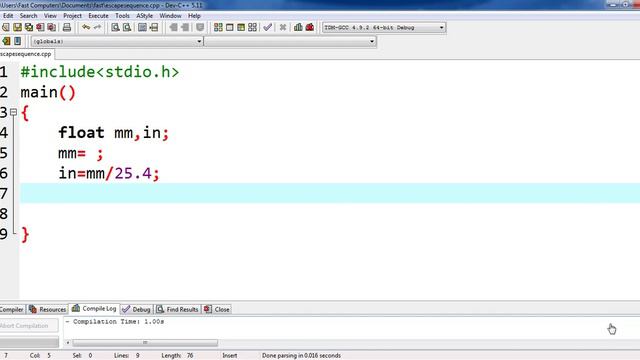Click 'Compilation Time: 1.00s' log entry
This screenshot has height=360, width=640.
pyautogui.click(x=119, y=322)
